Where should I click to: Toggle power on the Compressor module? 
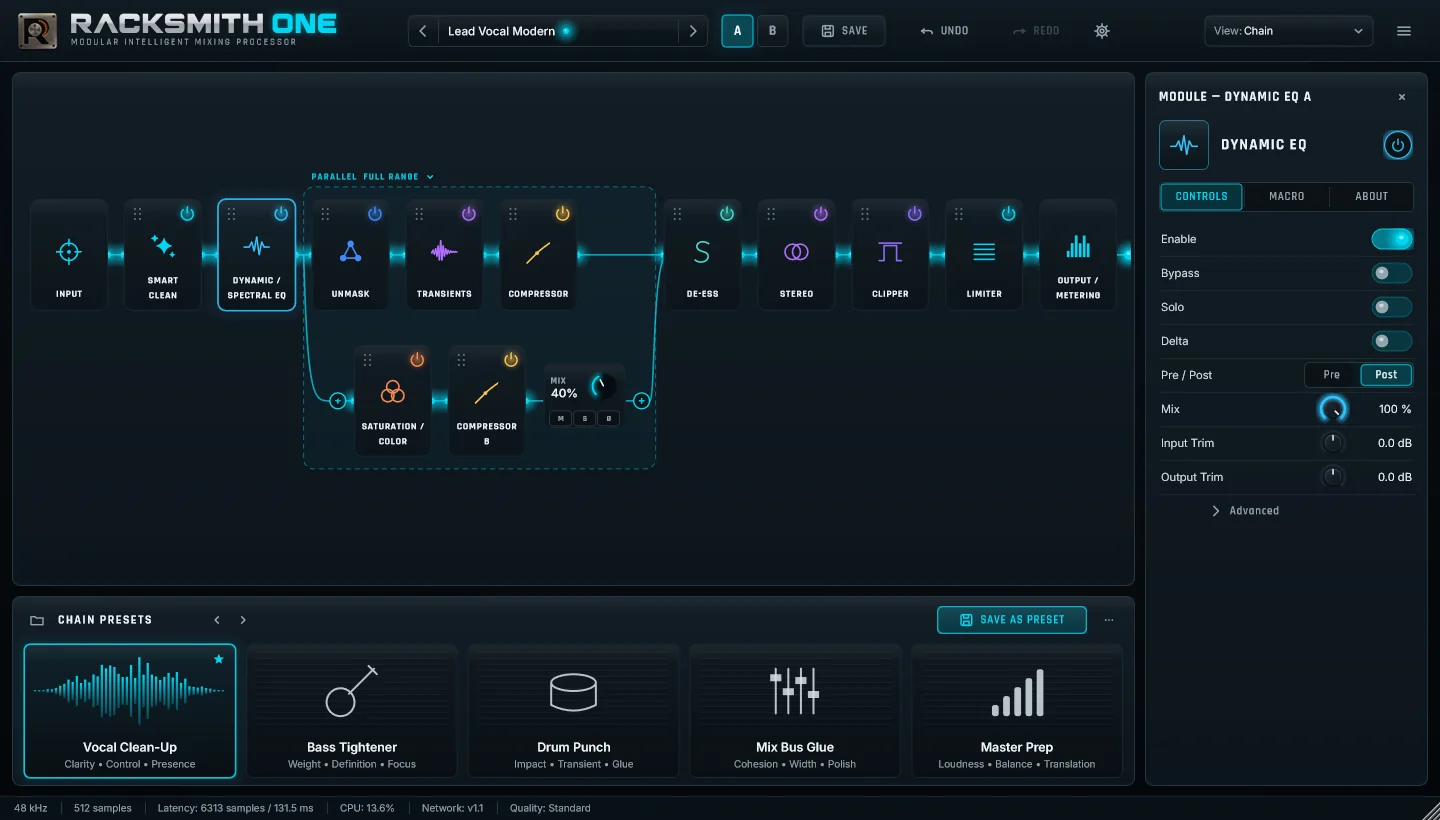click(x=562, y=214)
